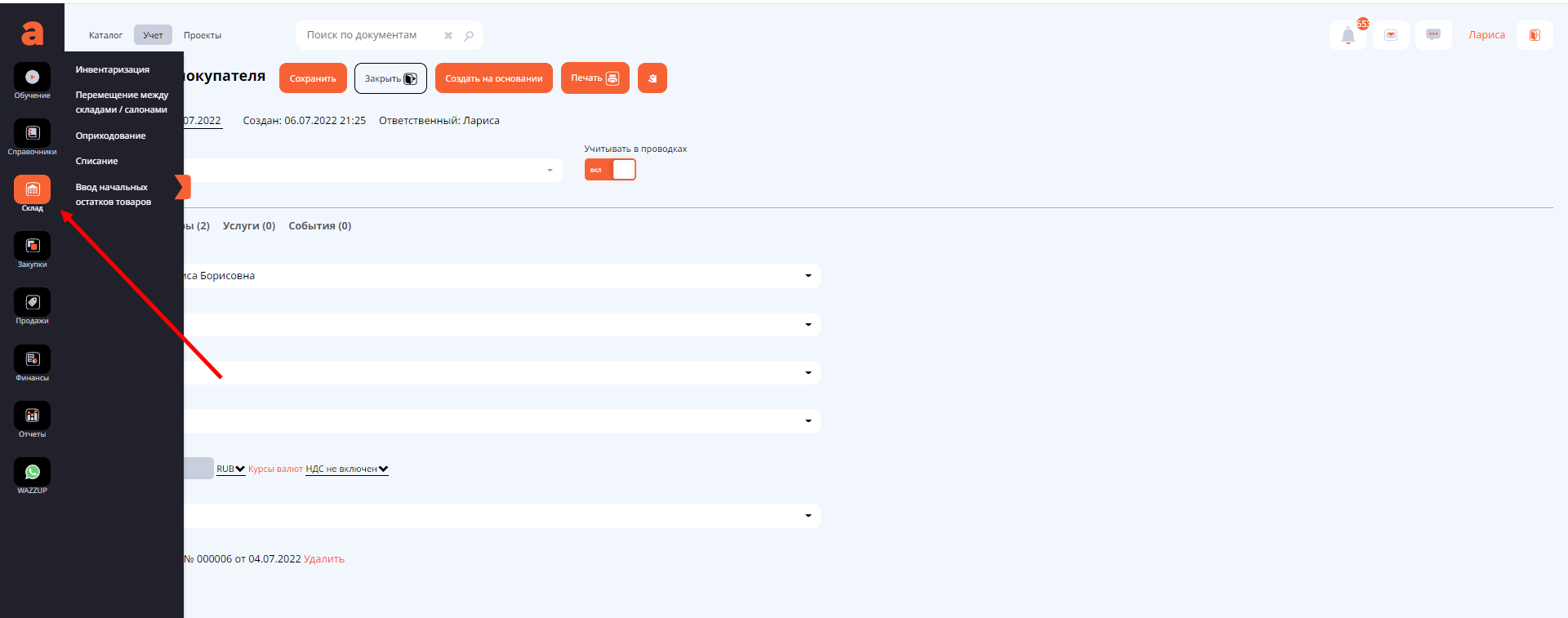
Task: Switch to the Услуги (0) tab
Action: click(249, 226)
